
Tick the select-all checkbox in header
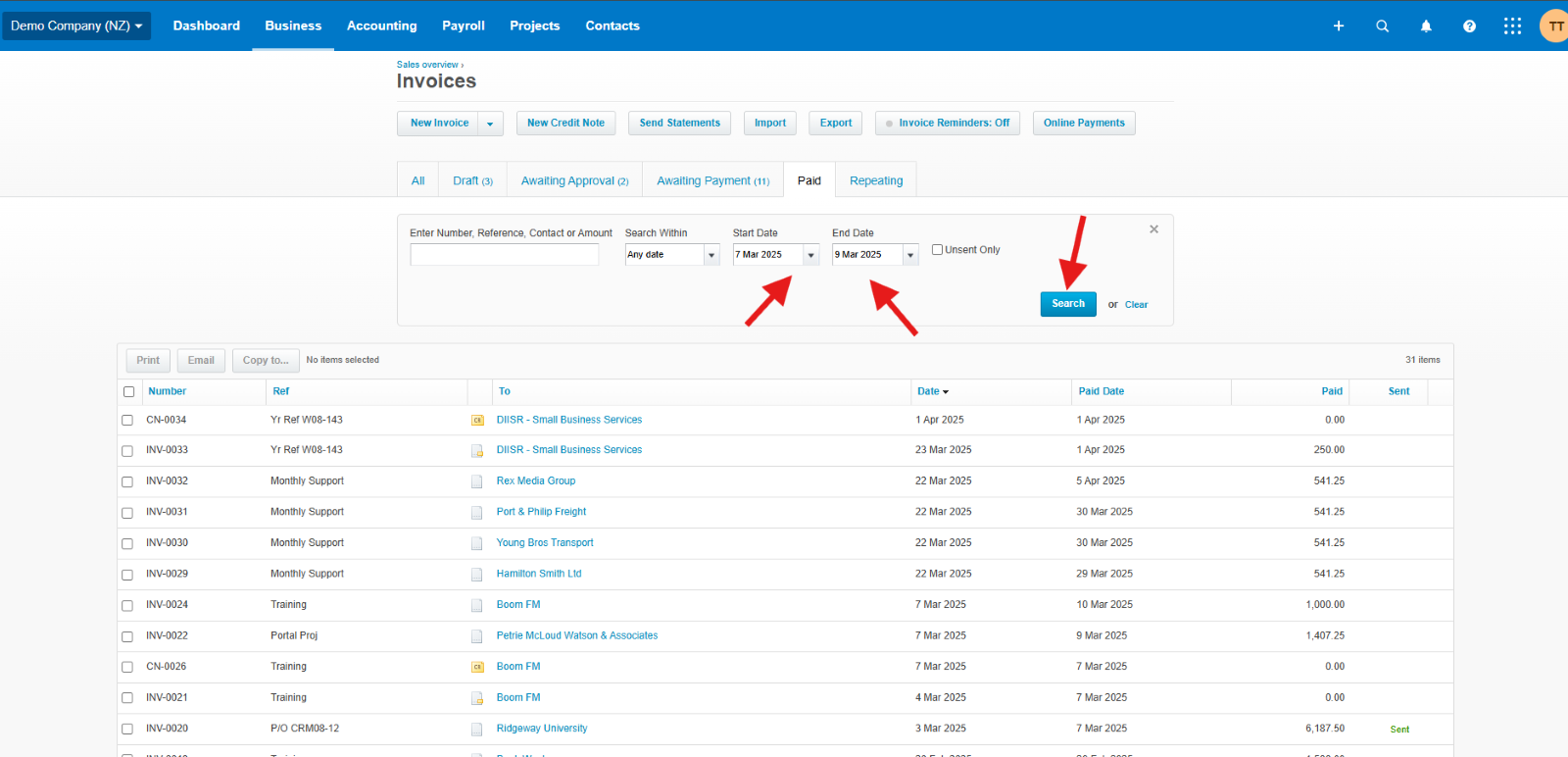pos(128,391)
